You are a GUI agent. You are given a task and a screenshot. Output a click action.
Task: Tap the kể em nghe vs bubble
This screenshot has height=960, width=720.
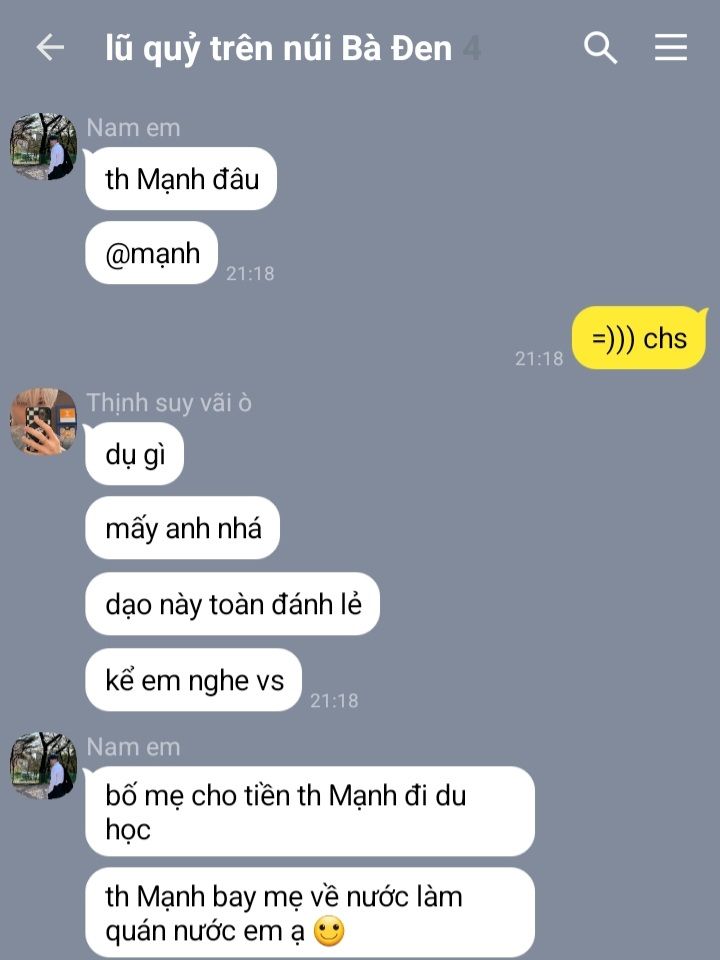pyautogui.click(x=193, y=680)
